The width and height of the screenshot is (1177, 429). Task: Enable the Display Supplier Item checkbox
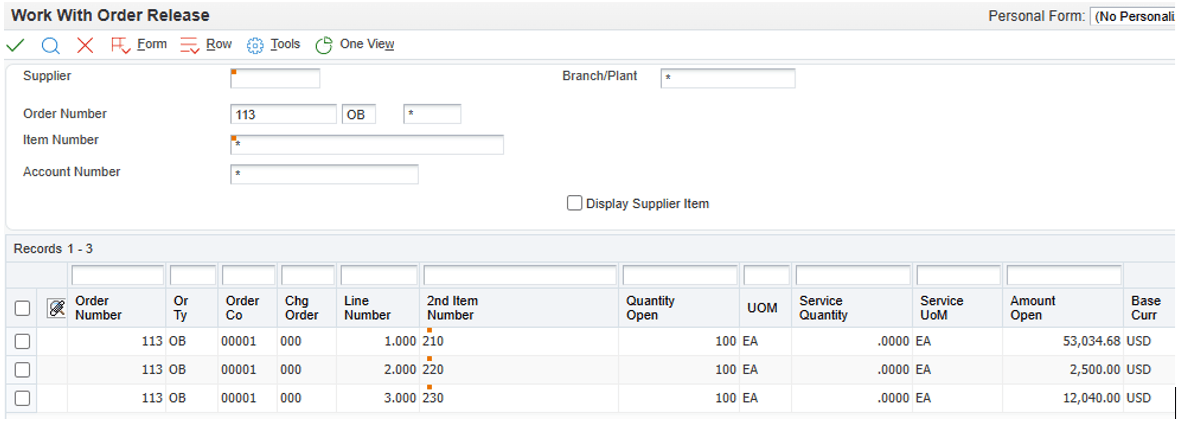(574, 203)
